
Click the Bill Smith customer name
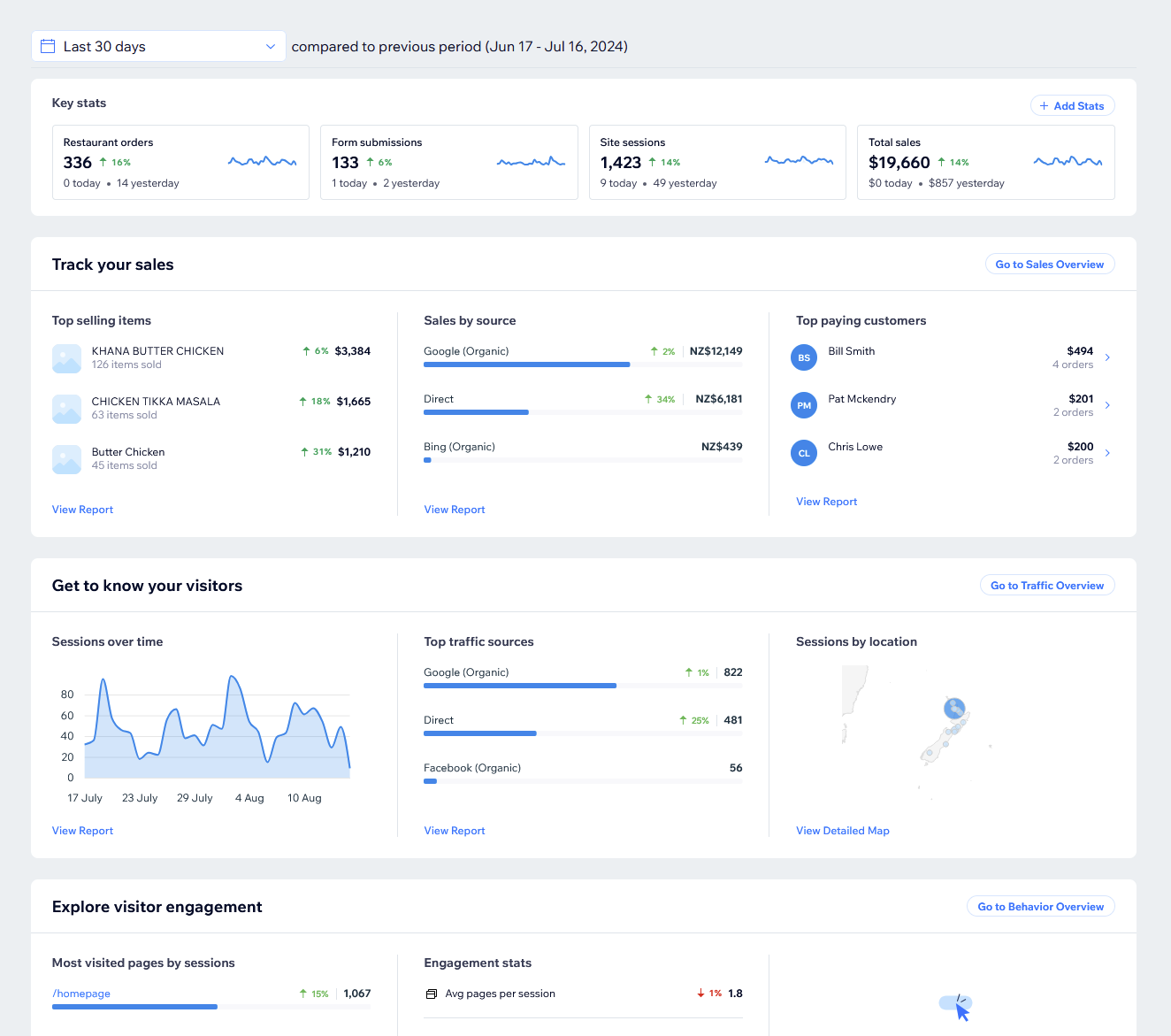tap(851, 351)
